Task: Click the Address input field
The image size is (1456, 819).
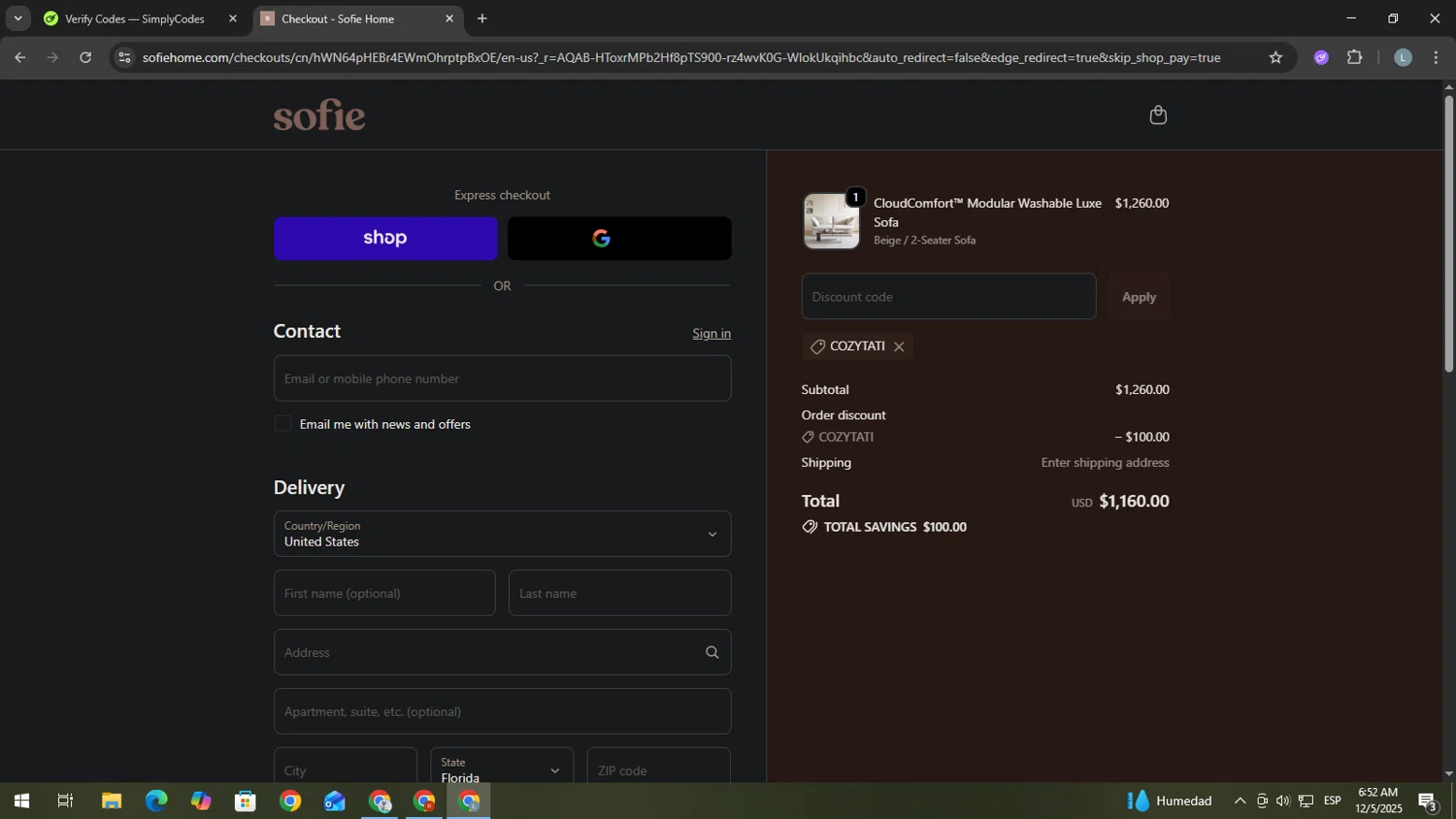Action: click(502, 652)
